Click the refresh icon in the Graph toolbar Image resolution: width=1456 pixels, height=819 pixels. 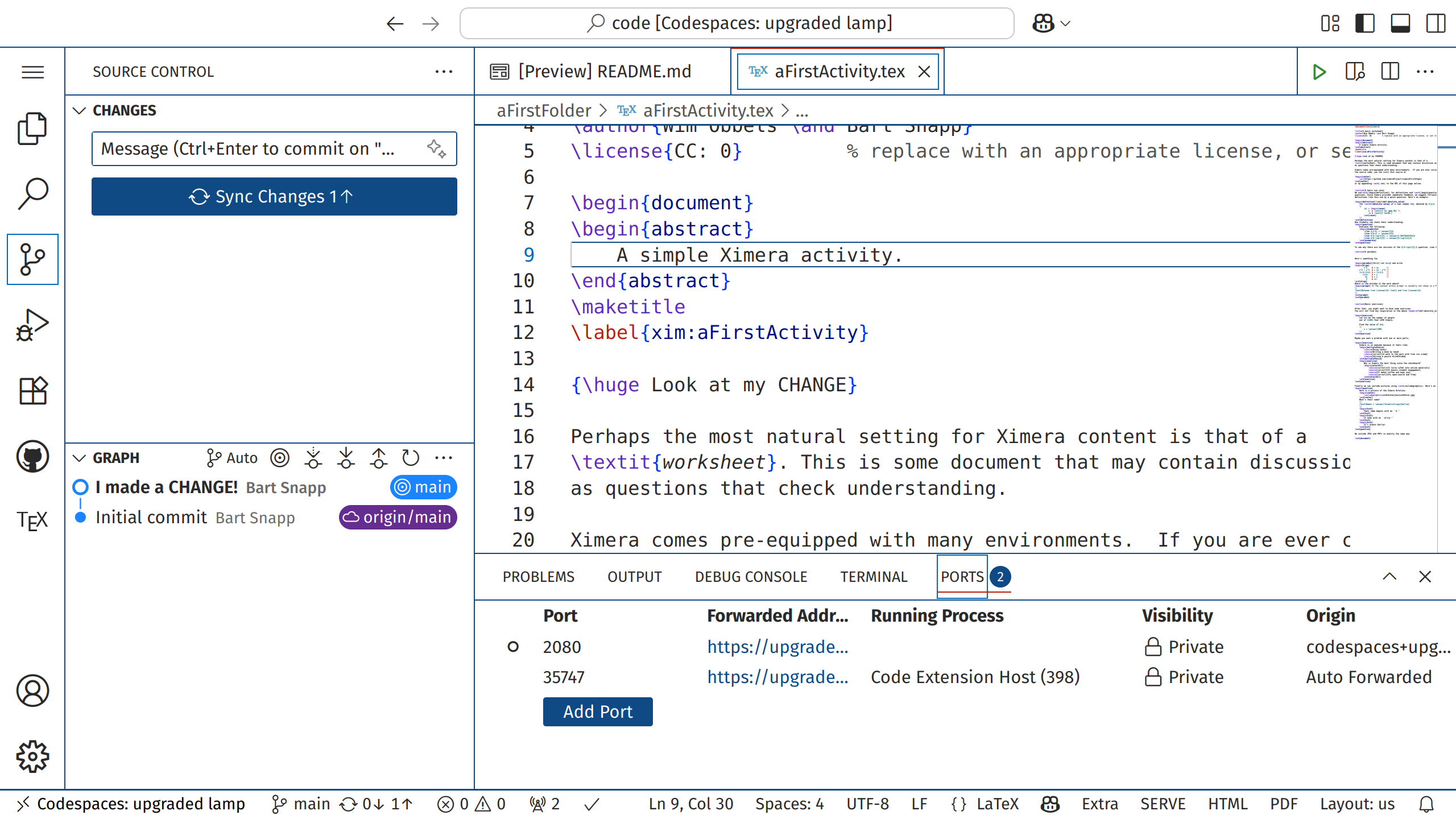pos(410,458)
